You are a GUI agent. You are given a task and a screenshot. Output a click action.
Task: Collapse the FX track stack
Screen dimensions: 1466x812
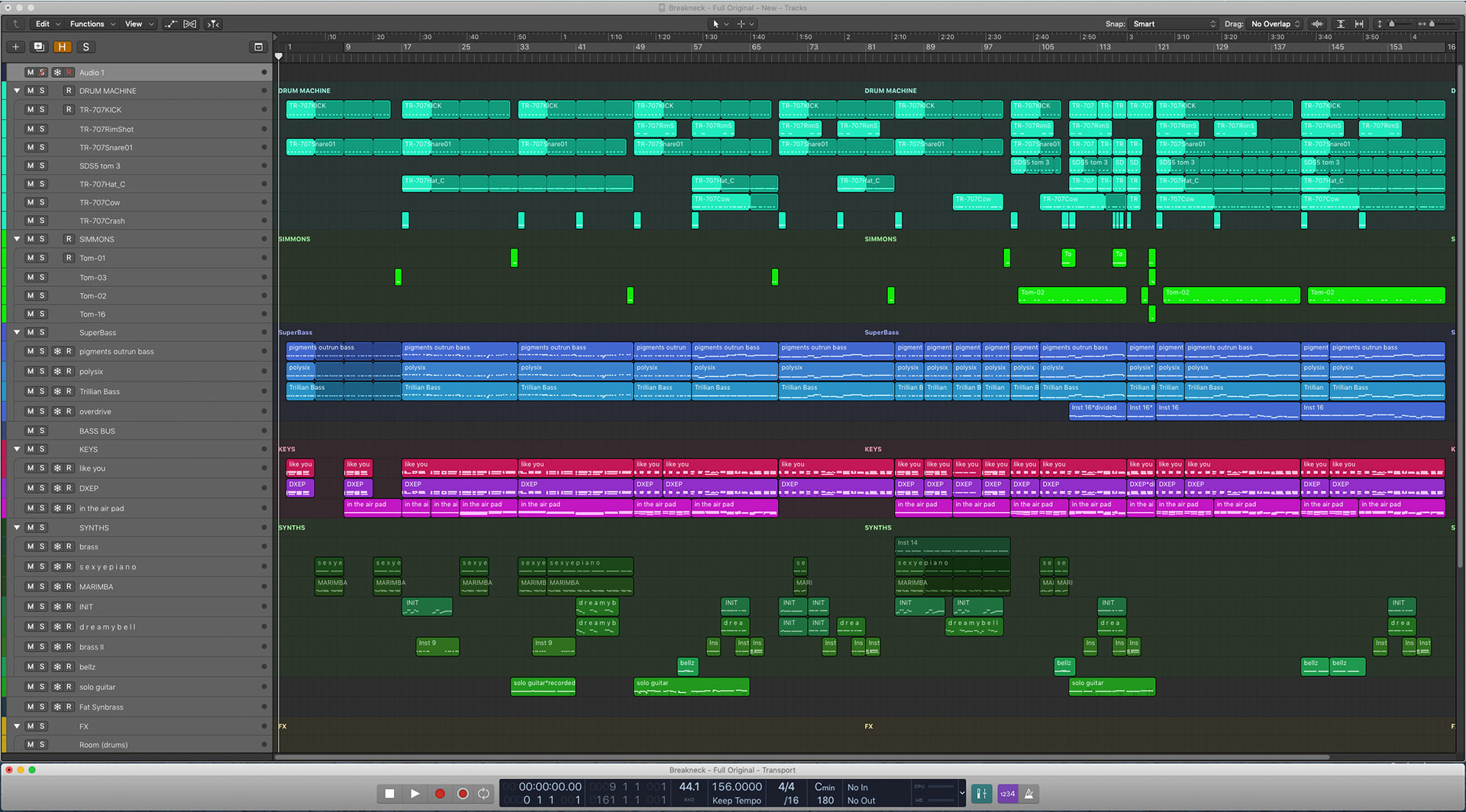[x=17, y=727]
